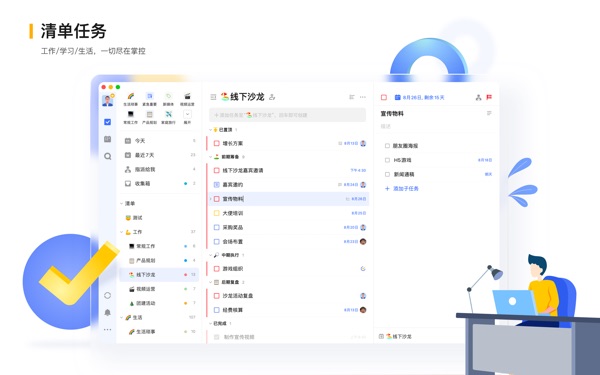Open notifications bell icon
This screenshot has width=600, height=375.
[108, 313]
